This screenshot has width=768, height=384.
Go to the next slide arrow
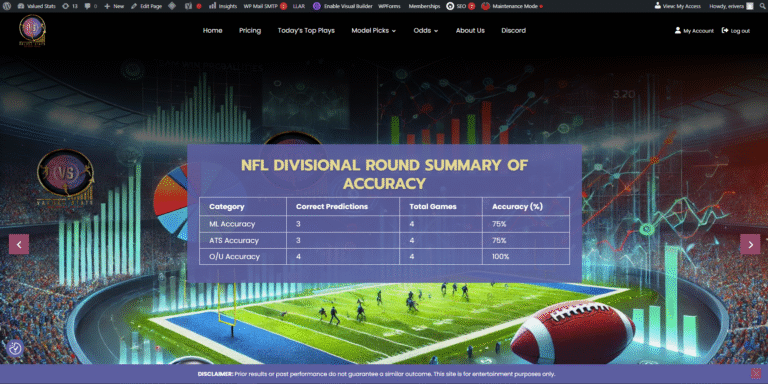tap(750, 244)
